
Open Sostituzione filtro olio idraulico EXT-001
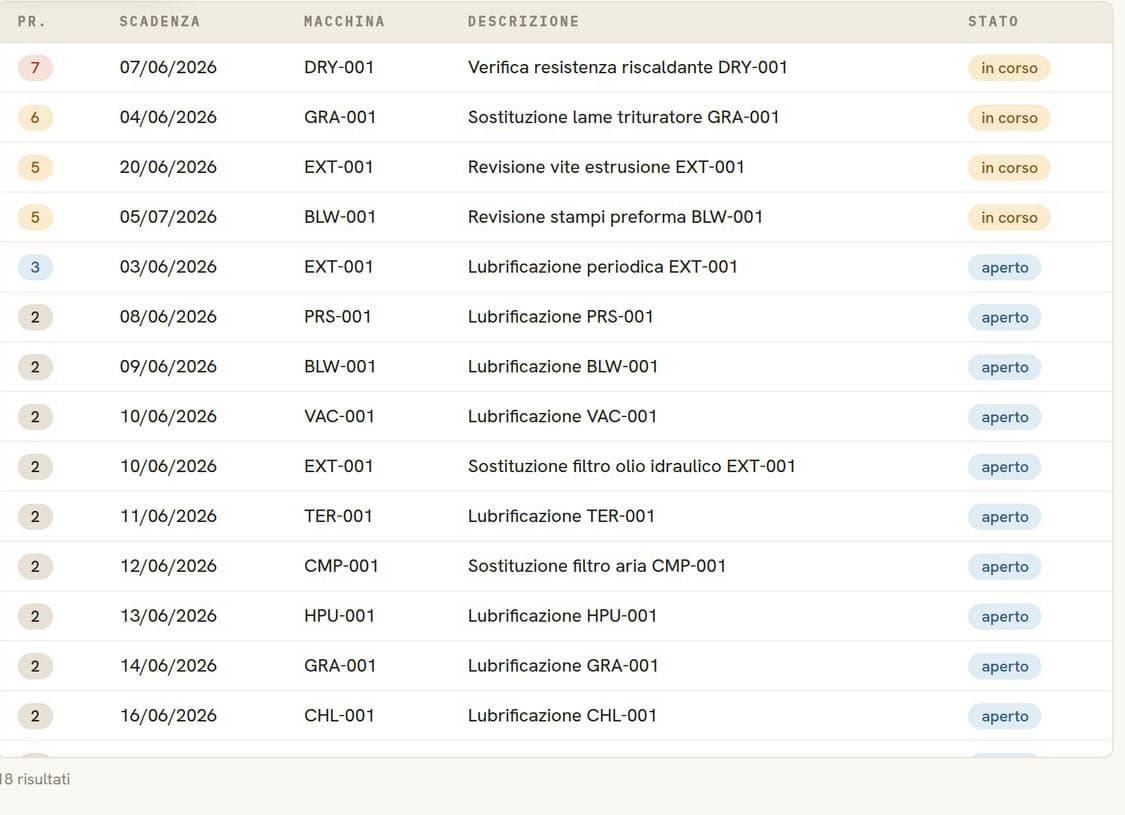point(556,466)
